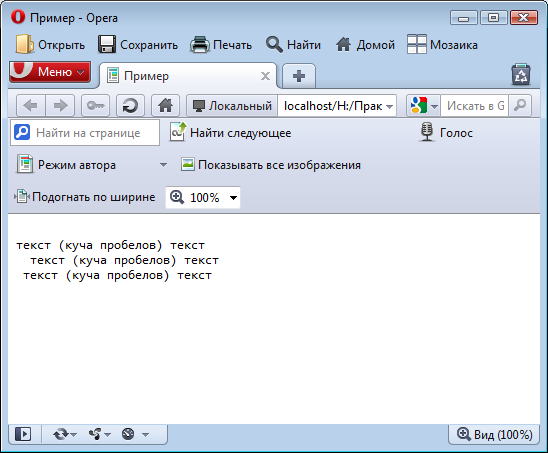The width and height of the screenshot is (548, 453).
Task: Click the home icon in navigation bar
Action: [165, 105]
